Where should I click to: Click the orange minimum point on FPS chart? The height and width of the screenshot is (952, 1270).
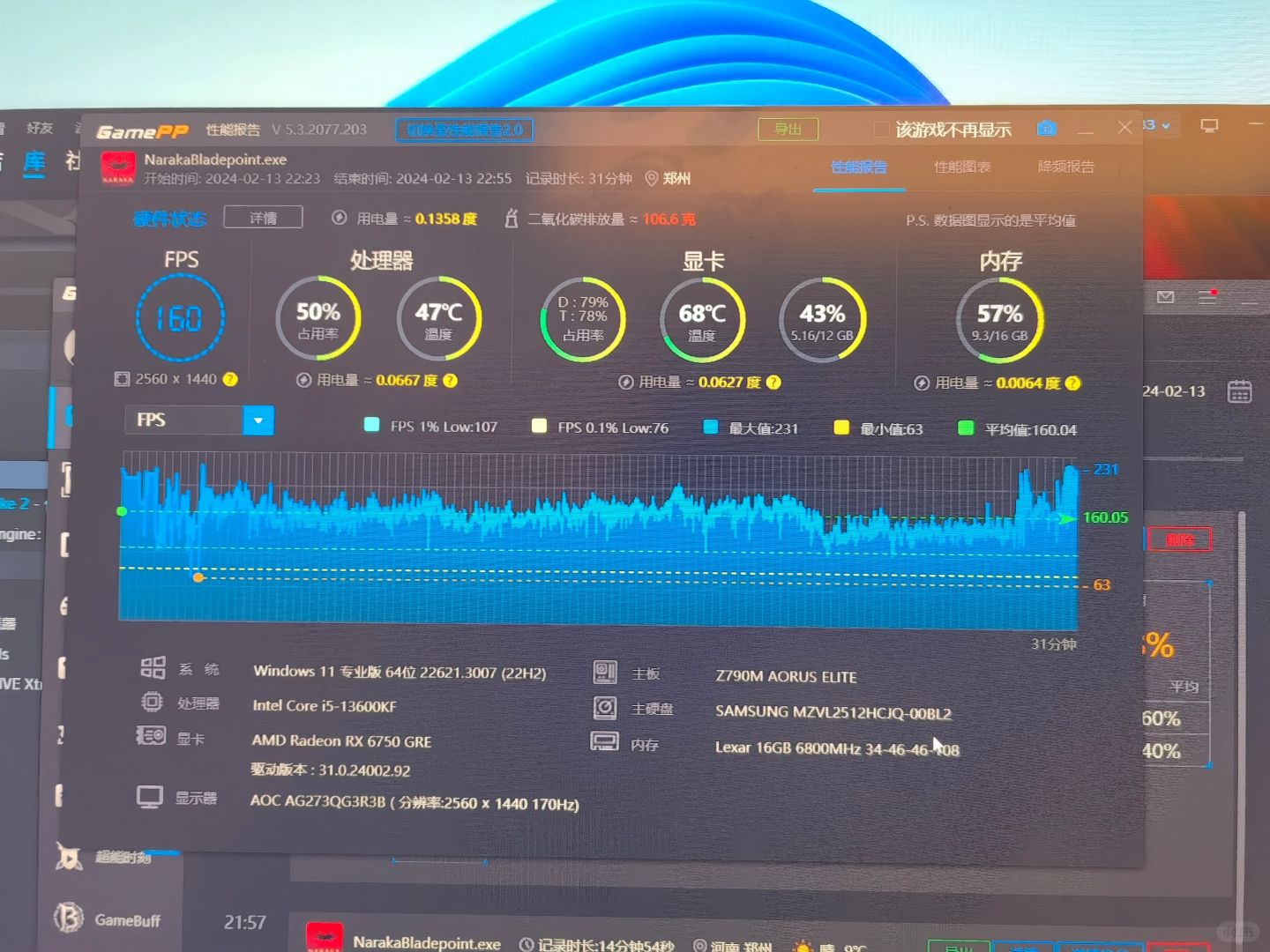198,577
